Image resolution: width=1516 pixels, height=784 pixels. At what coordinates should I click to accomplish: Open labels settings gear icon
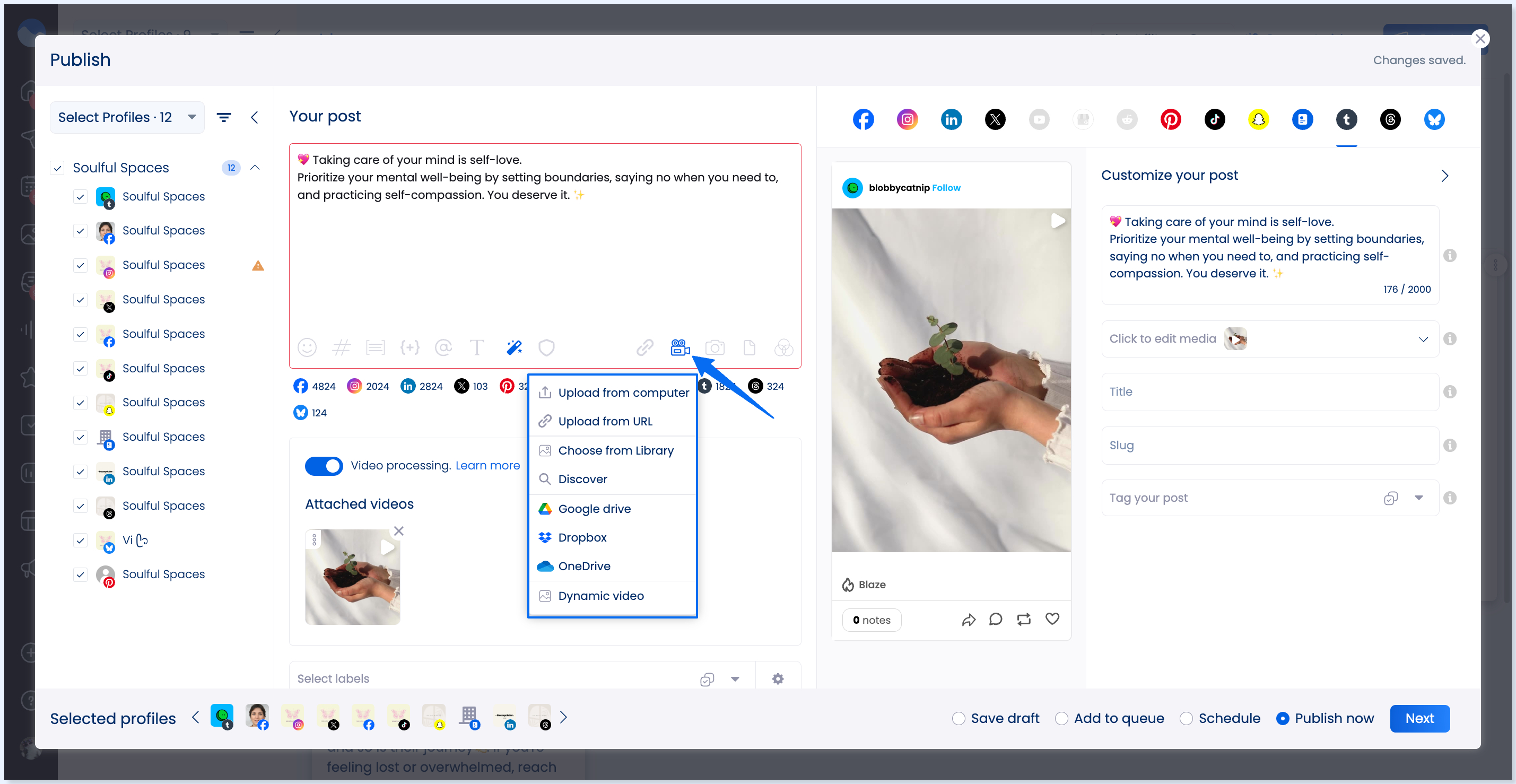[778, 678]
